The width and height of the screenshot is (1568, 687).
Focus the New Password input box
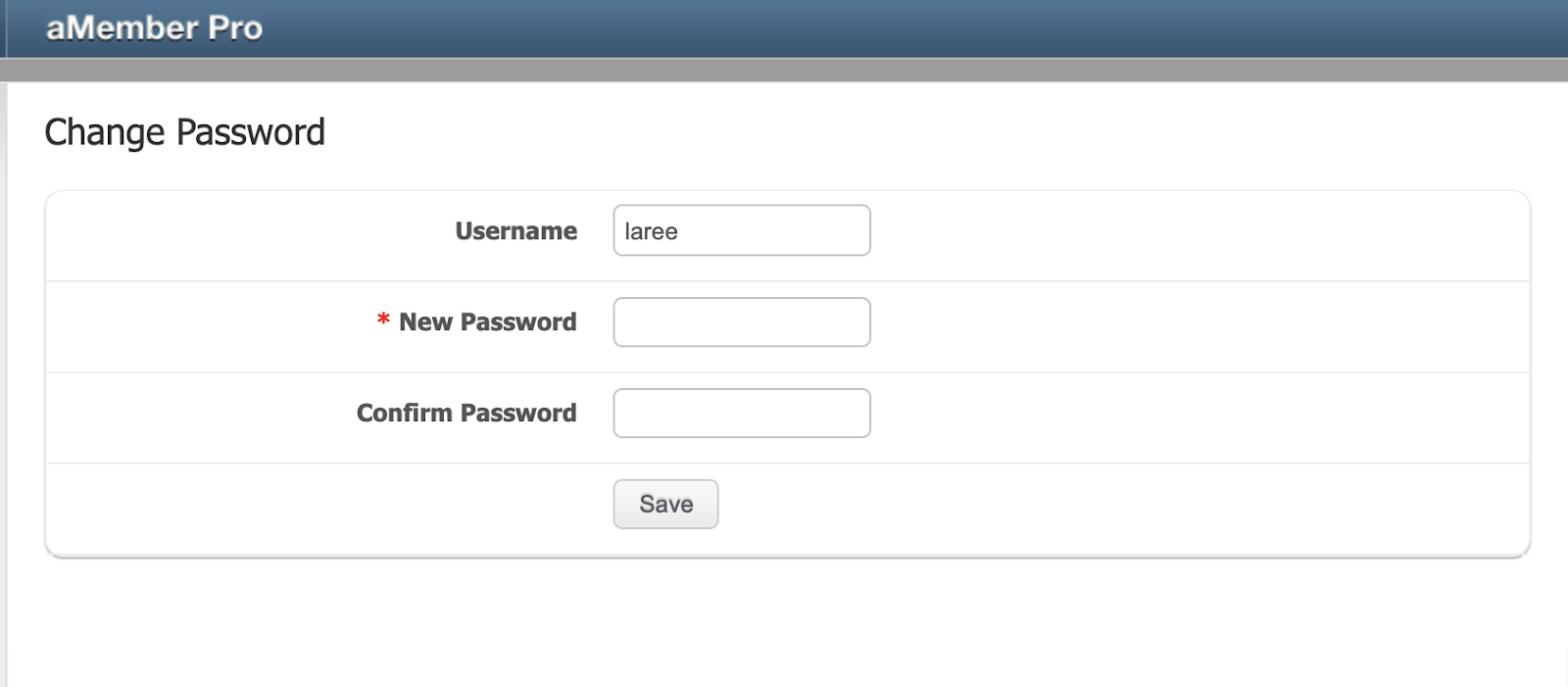click(x=742, y=322)
